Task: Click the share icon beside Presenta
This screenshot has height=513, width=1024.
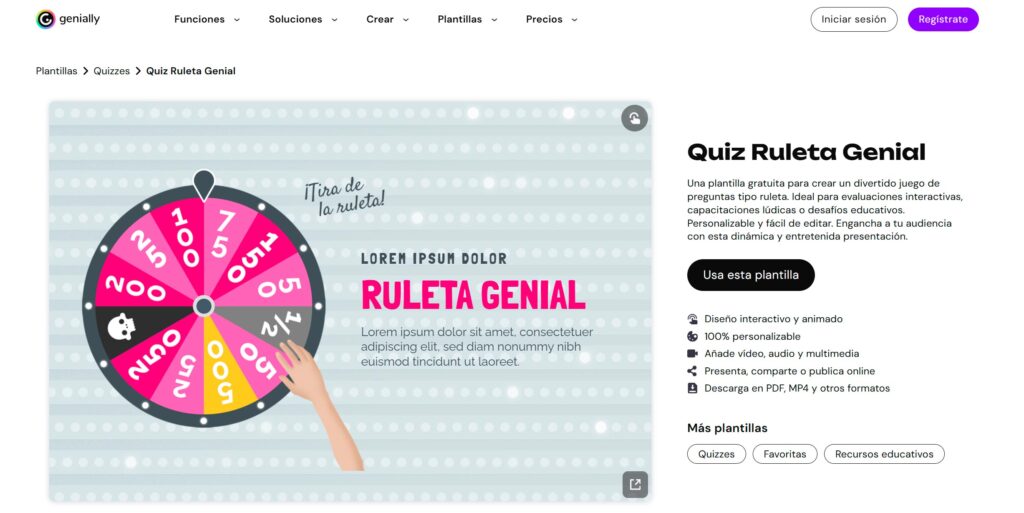Action: pyautogui.click(x=692, y=371)
